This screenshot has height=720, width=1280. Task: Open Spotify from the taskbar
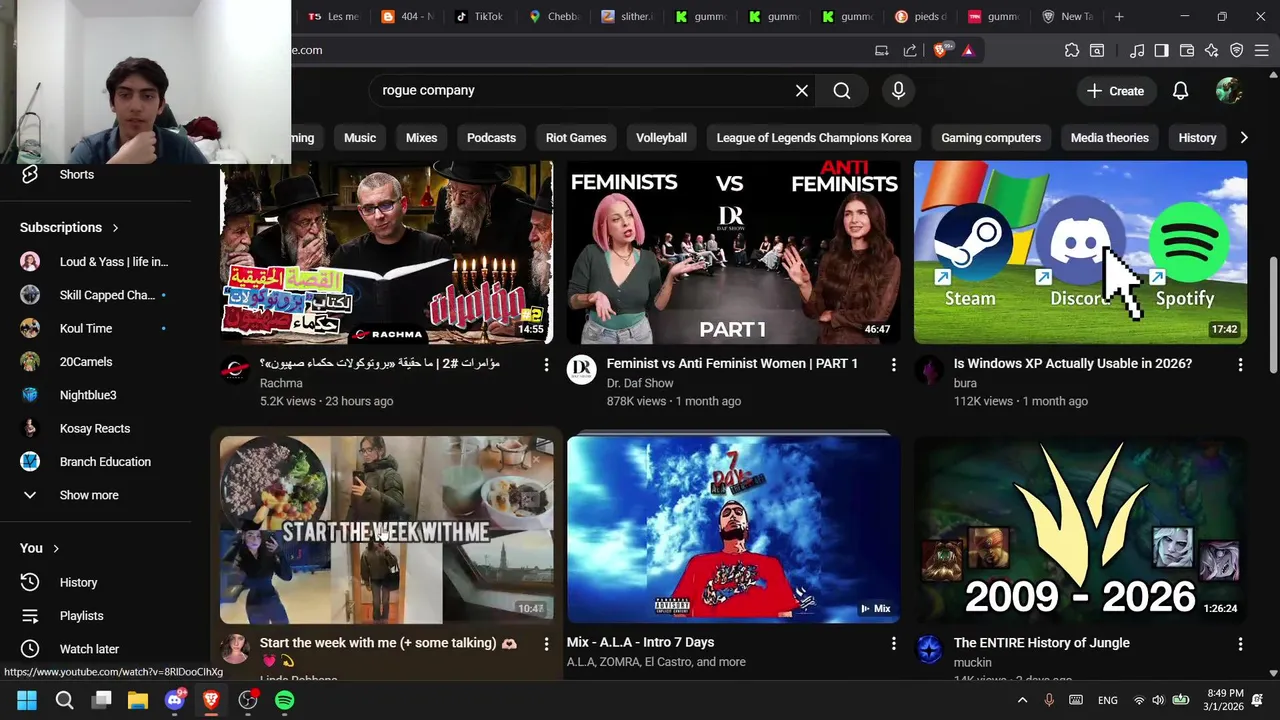(285, 700)
